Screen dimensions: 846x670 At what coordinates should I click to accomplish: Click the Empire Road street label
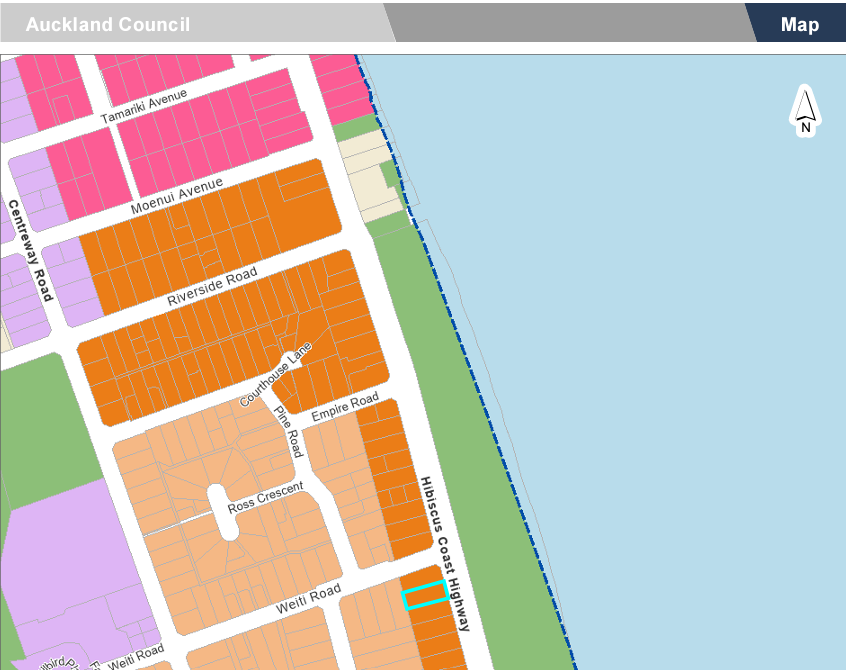click(x=344, y=407)
